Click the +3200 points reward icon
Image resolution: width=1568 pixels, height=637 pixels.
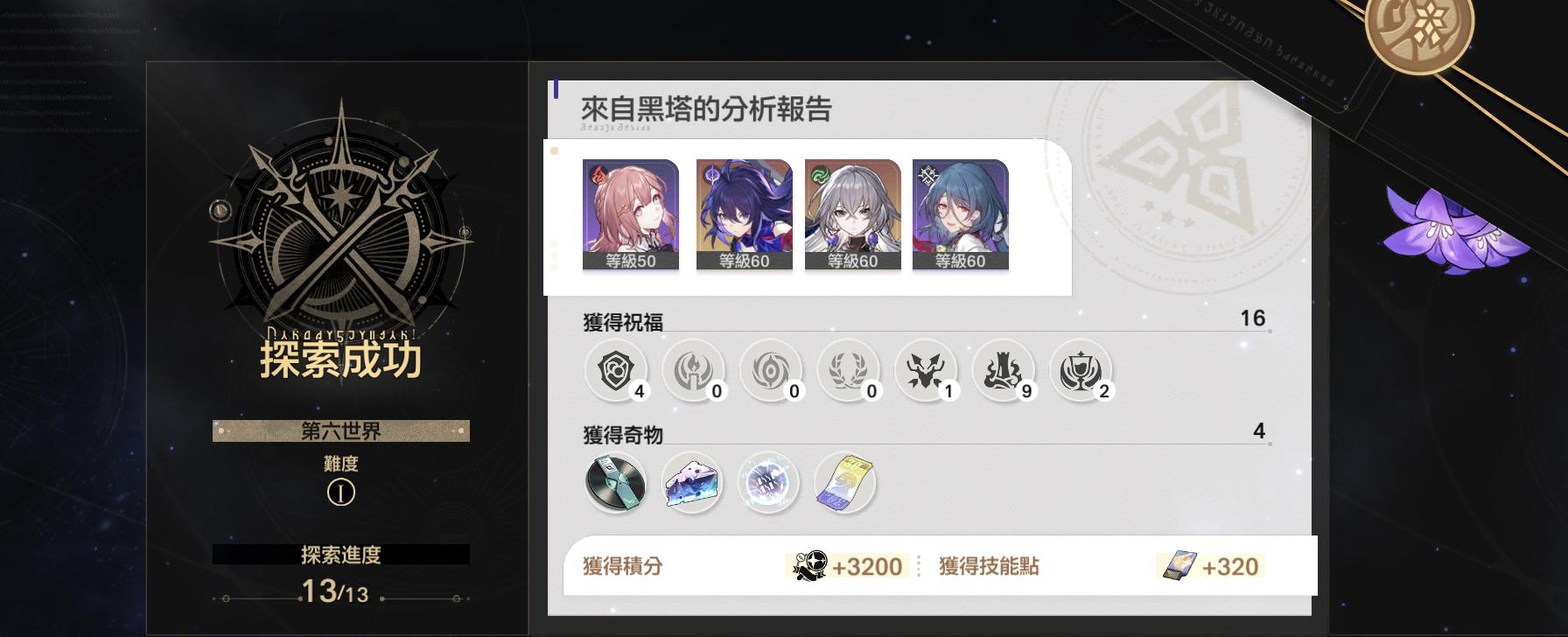[x=809, y=565]
